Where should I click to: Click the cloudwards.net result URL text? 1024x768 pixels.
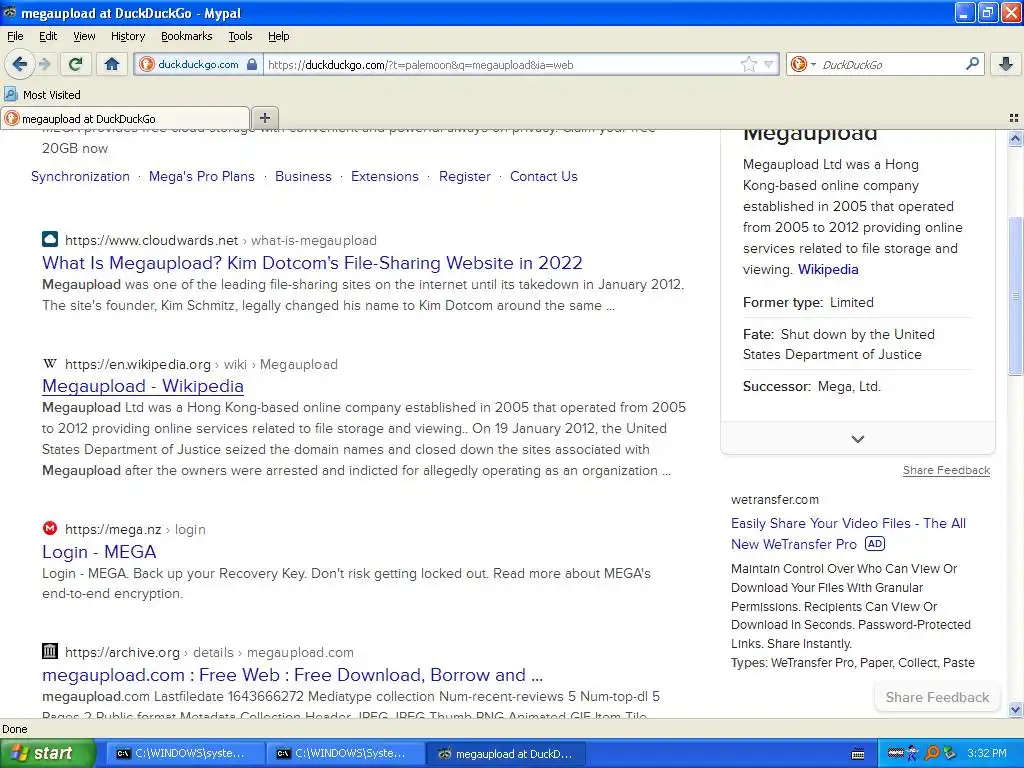[x=221, y=240]
